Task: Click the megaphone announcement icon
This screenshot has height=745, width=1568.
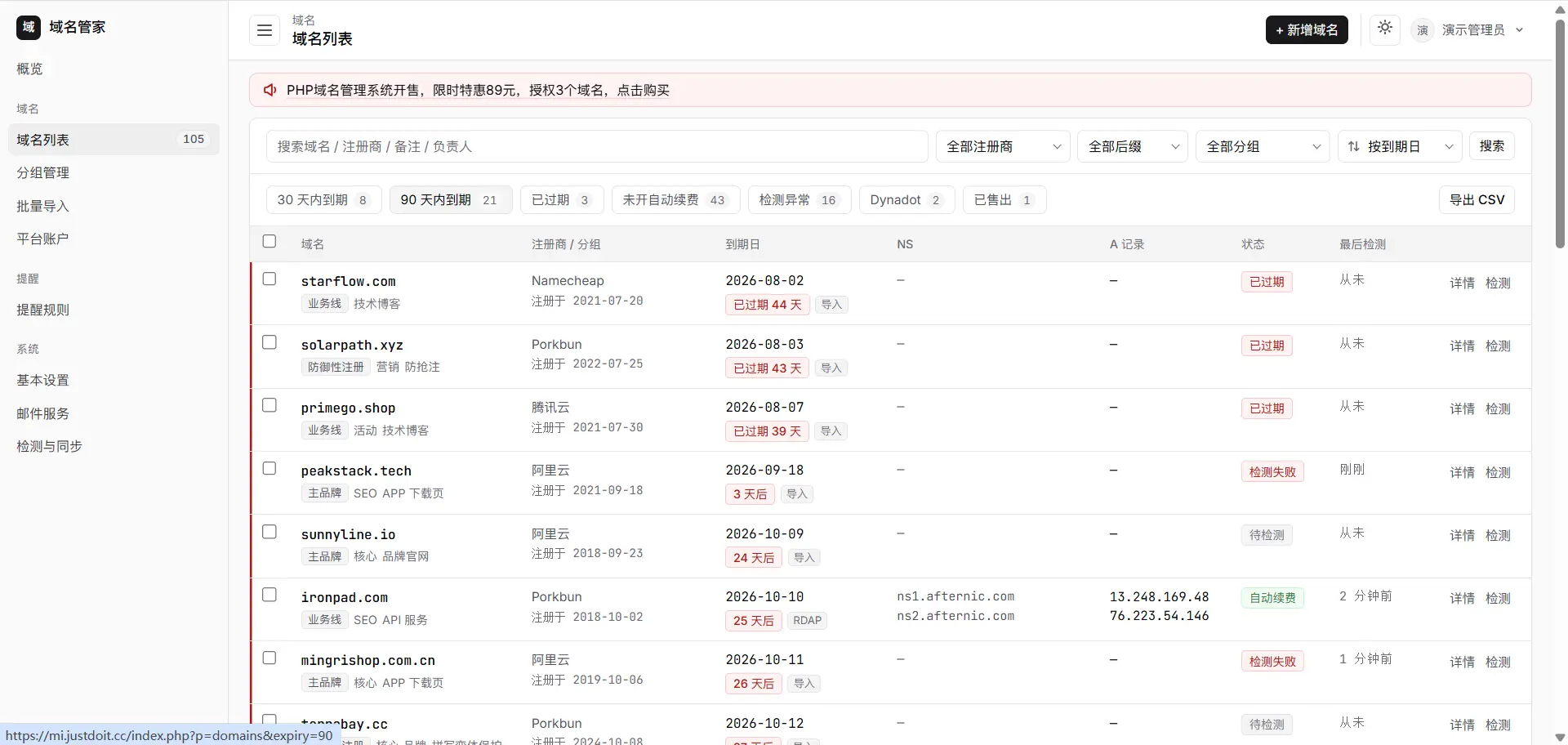Action: coord(270,90)
